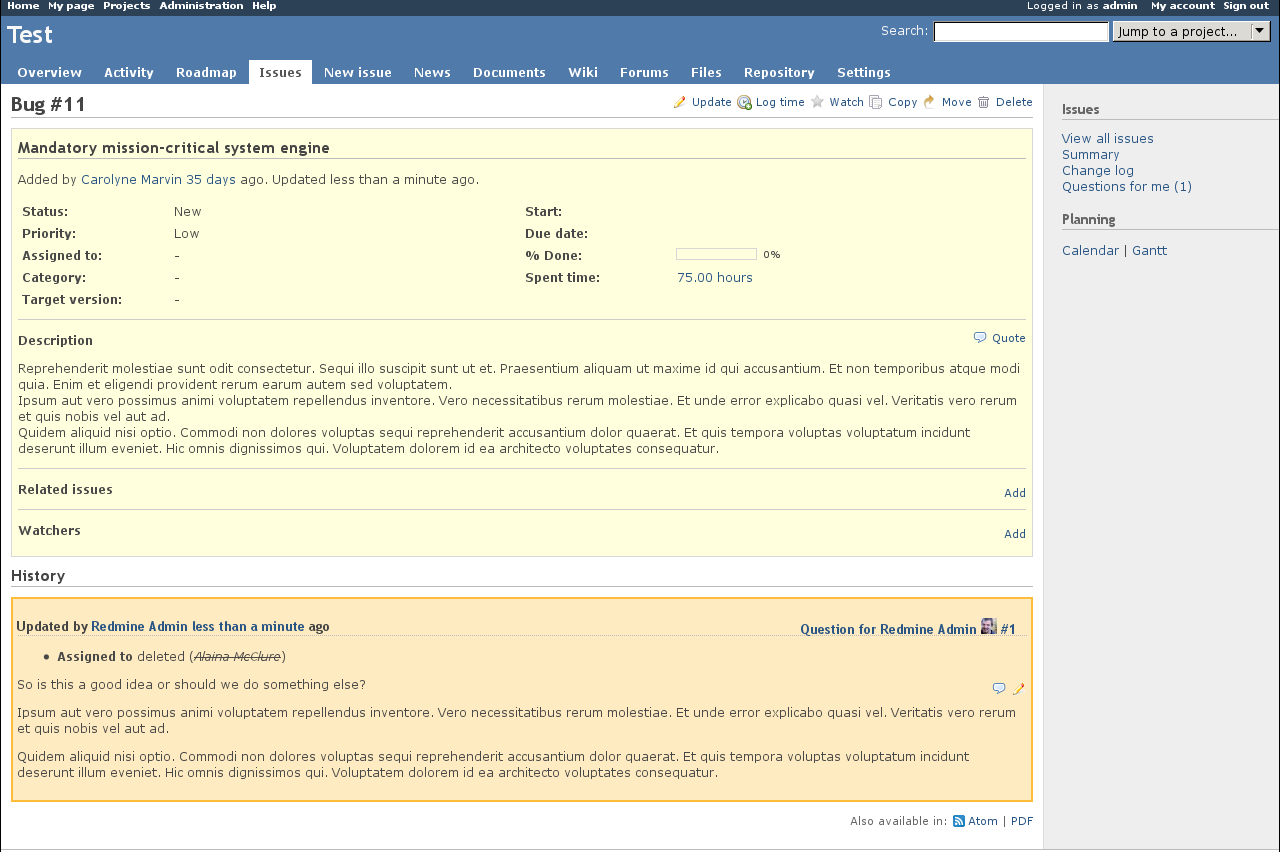
Task: Focus the Search input field
Action: click(1020, 32)
